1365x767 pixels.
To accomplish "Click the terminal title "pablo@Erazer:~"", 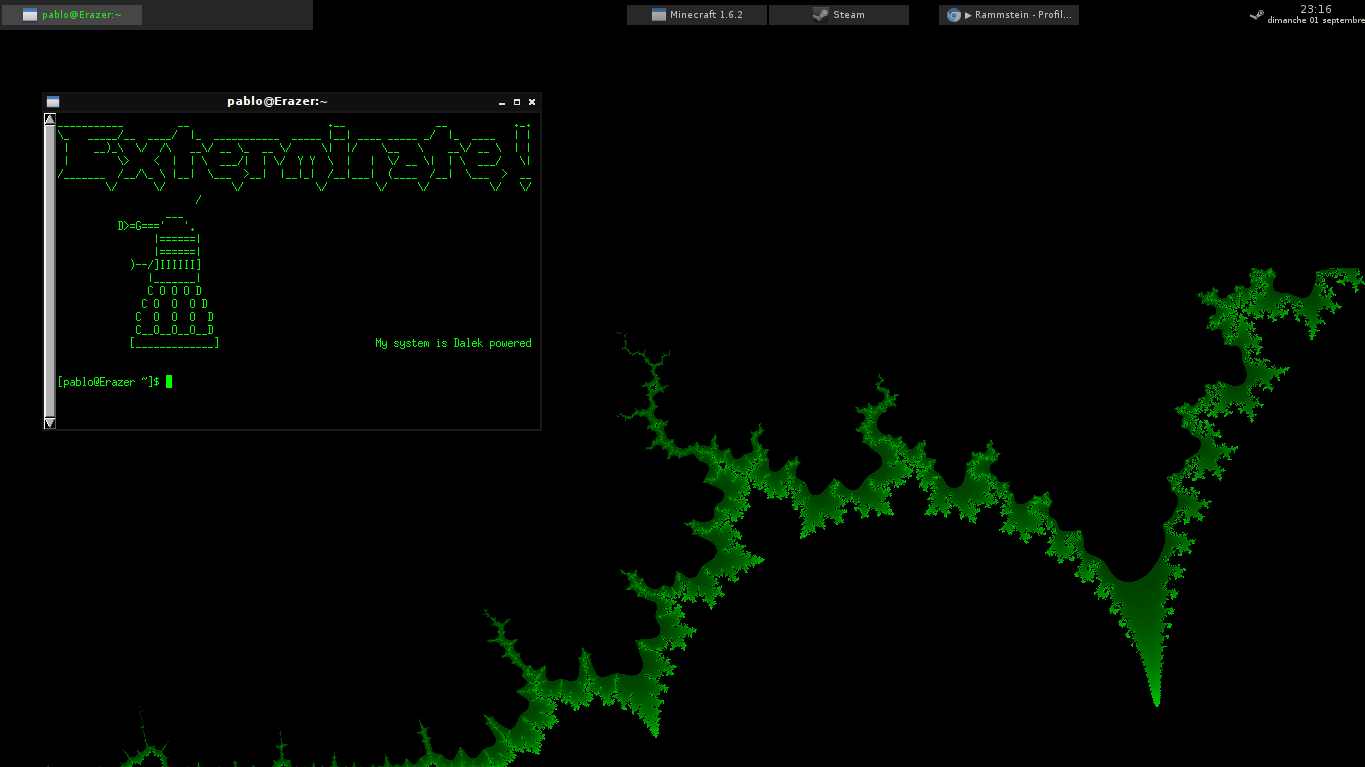I will click(x=277, y=102).
